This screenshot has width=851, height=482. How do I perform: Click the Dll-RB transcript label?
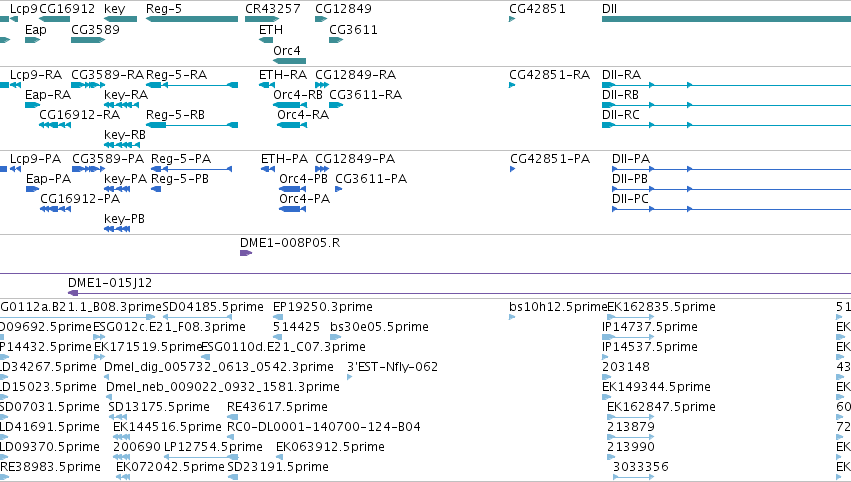pyautogui.click(x=620, y=94)
